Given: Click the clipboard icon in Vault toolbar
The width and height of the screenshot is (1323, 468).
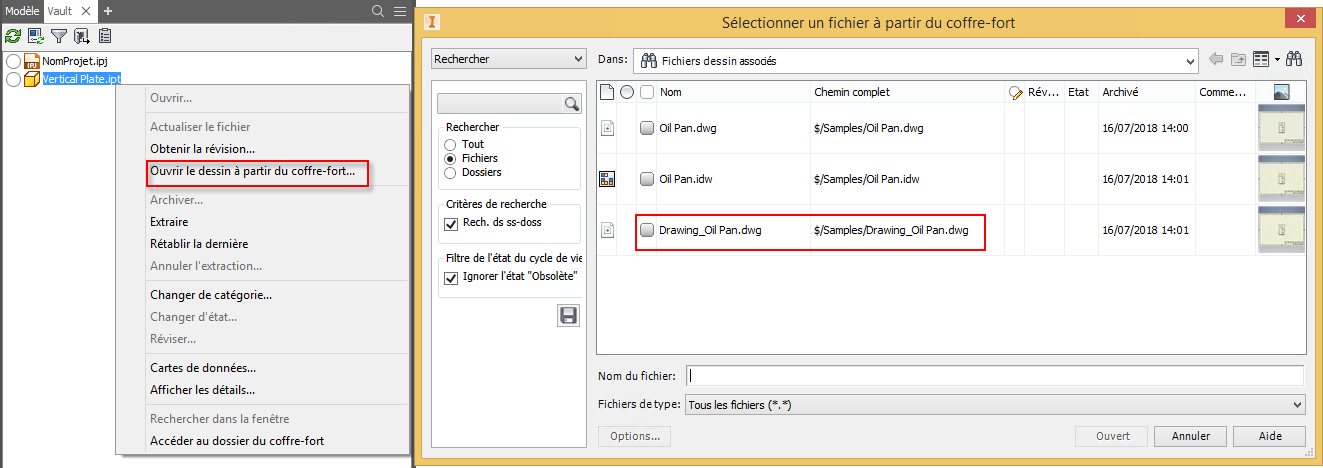Looking at the screenshot, I should pos(105,36).
